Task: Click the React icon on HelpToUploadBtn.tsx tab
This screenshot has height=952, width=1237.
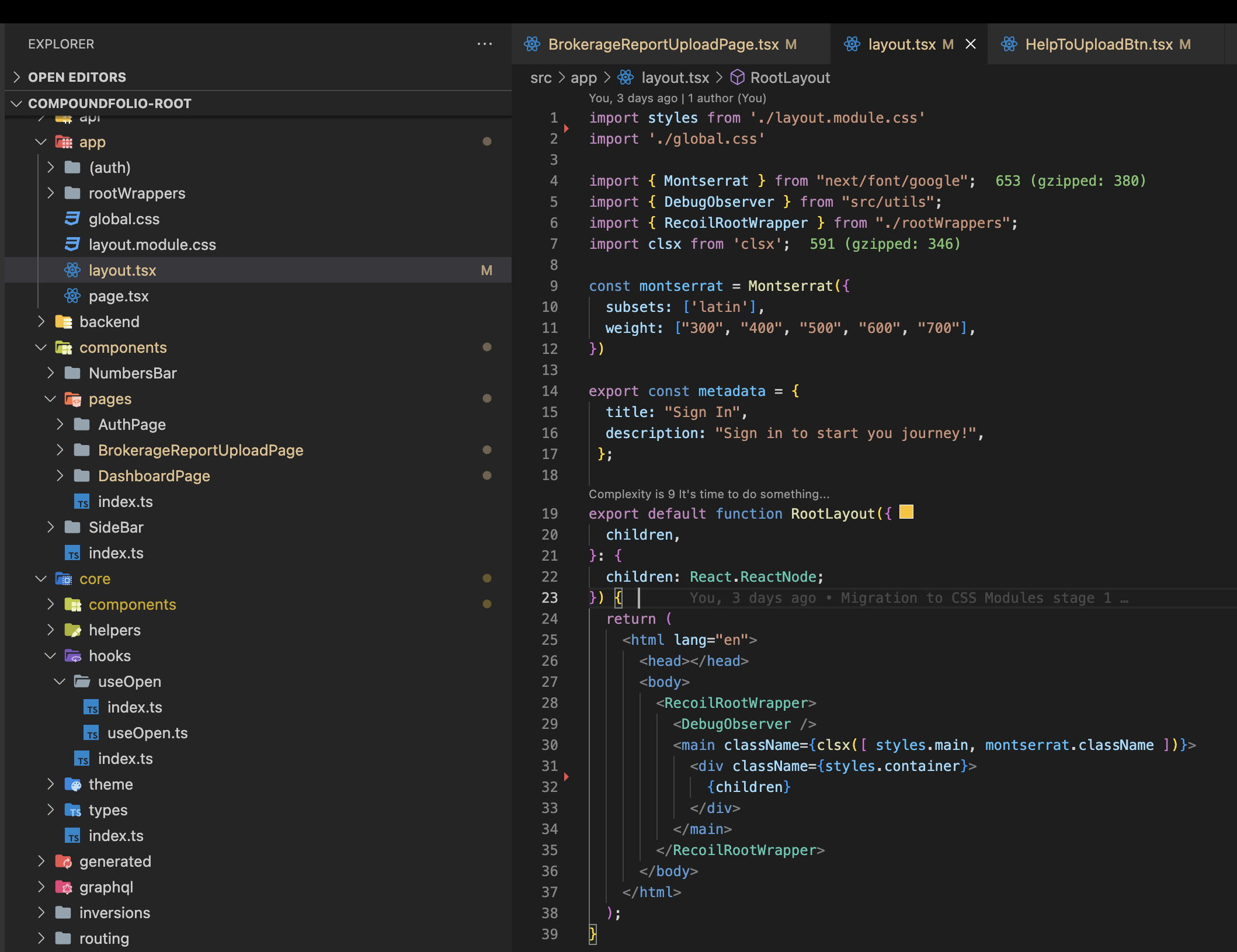Action: pyautogui.click(x=1009, y=44)
